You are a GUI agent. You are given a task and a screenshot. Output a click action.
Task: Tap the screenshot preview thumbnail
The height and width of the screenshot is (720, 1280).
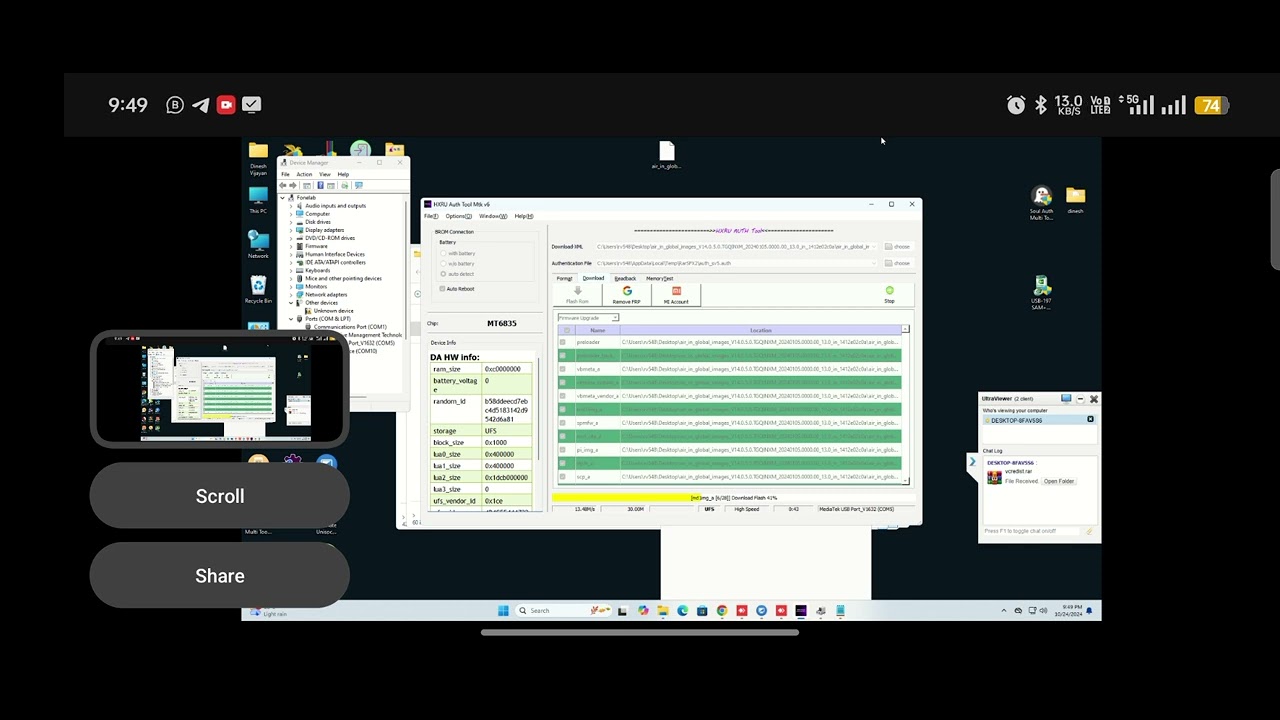219,389
